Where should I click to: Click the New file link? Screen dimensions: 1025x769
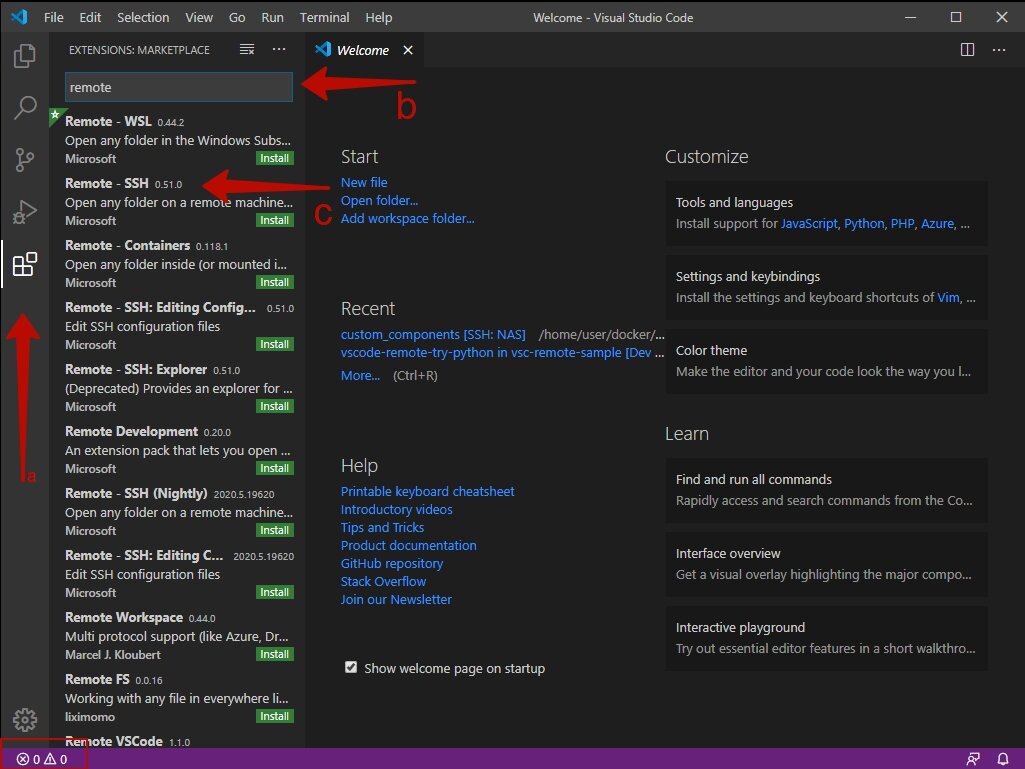click(364, 182)
